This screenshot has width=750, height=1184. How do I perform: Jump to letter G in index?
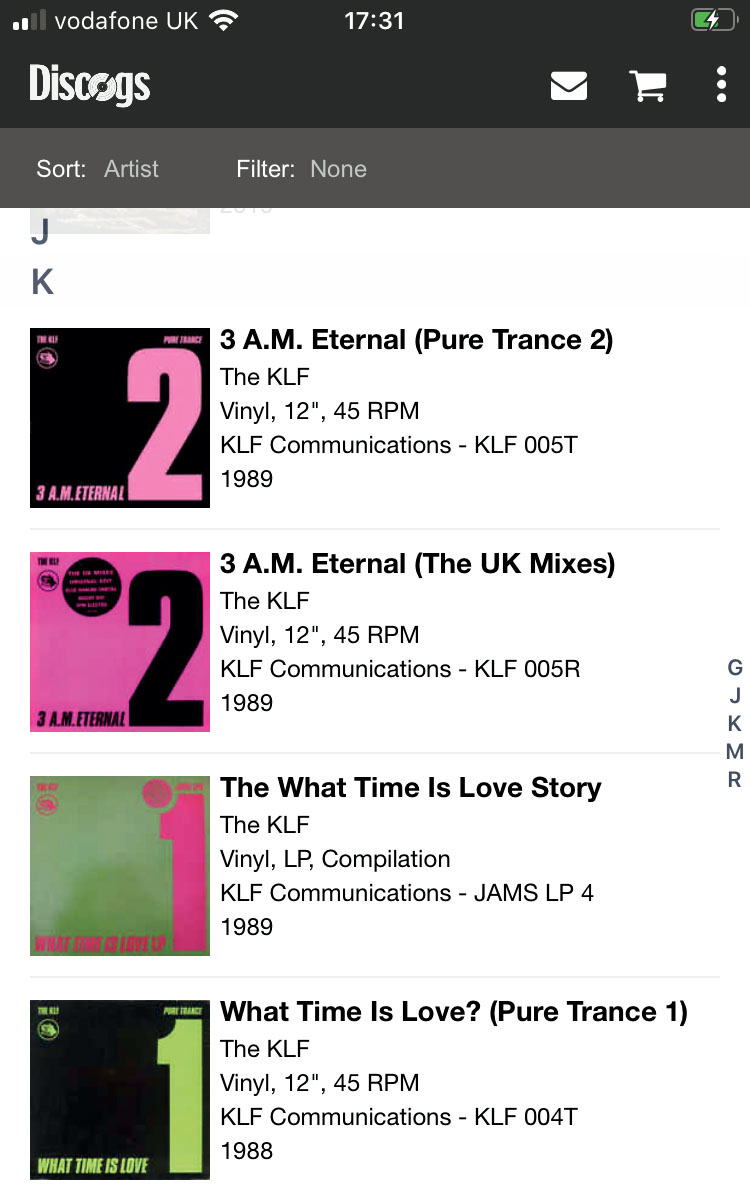(x=734, y=668)
